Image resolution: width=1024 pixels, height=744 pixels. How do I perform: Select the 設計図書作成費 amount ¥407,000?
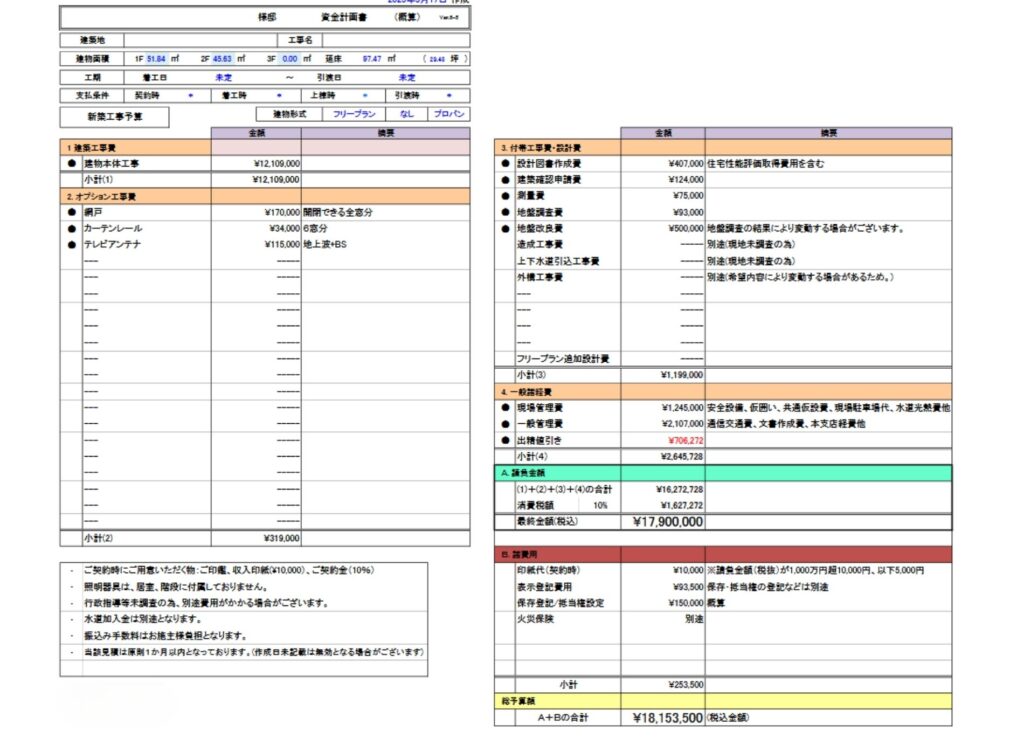(x=686, y=163)
